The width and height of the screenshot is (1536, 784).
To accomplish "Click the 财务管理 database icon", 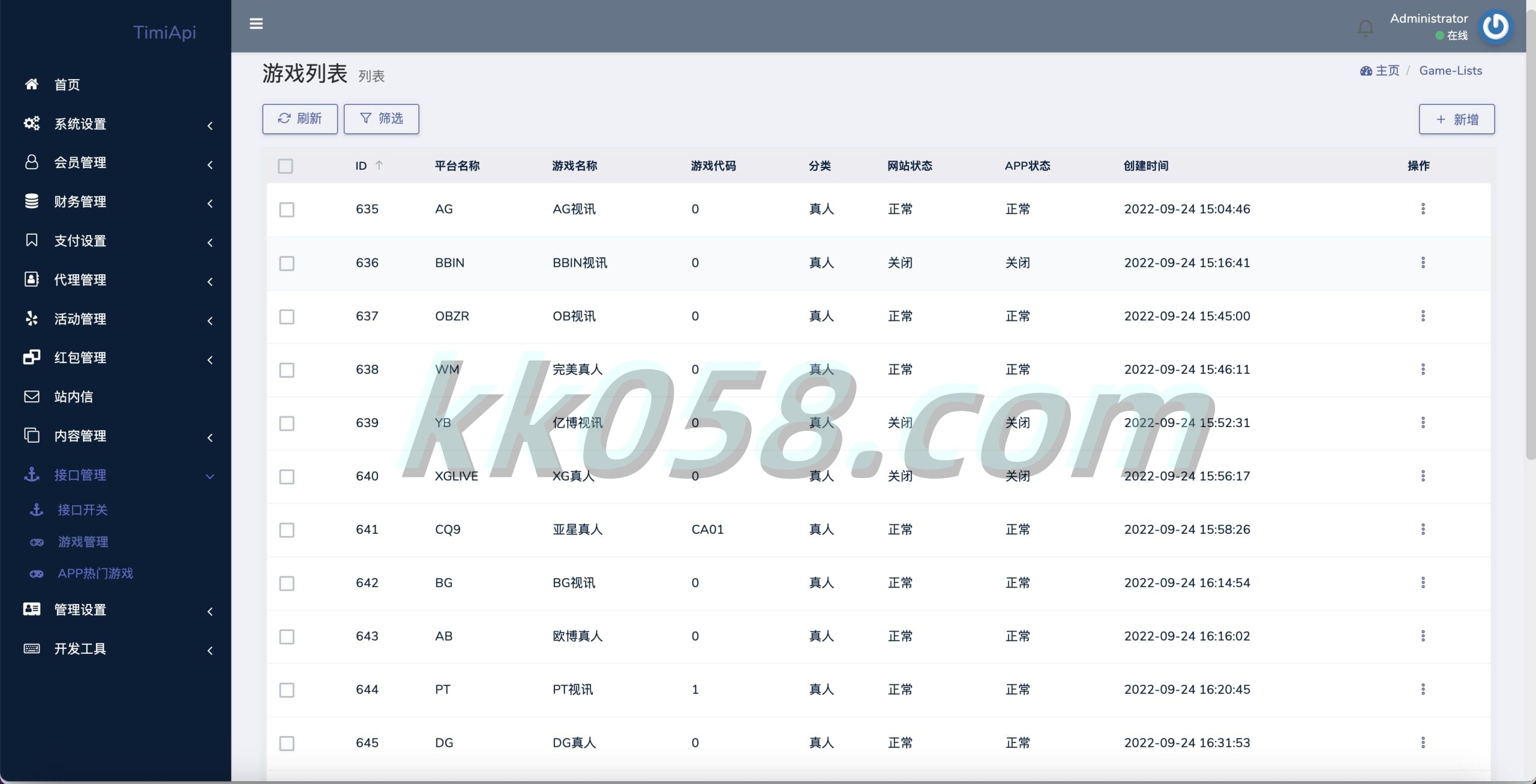I will pos(32,201).
